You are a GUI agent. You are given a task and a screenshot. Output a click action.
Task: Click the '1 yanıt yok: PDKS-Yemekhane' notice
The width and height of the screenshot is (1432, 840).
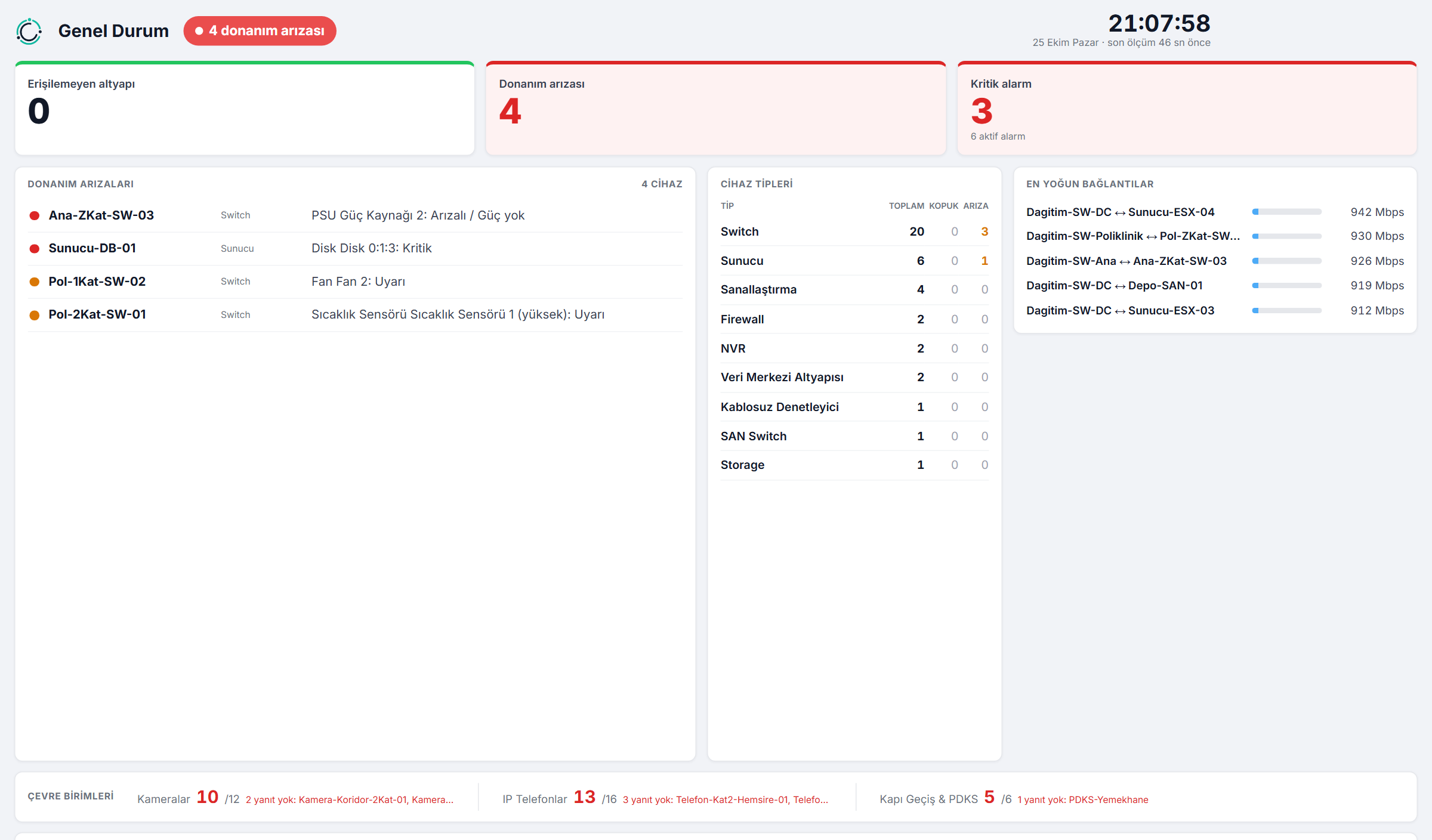point(1083,800)
